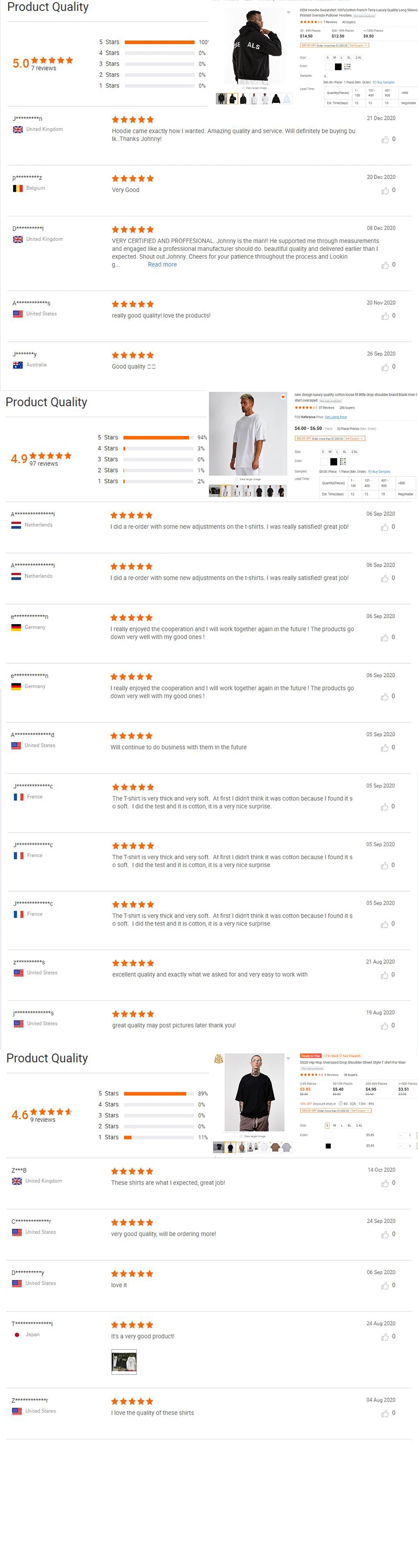Open Get Coupon dropdown in hoodie listing
This screenshot has height=1568, width=418.
pos(358,45)
